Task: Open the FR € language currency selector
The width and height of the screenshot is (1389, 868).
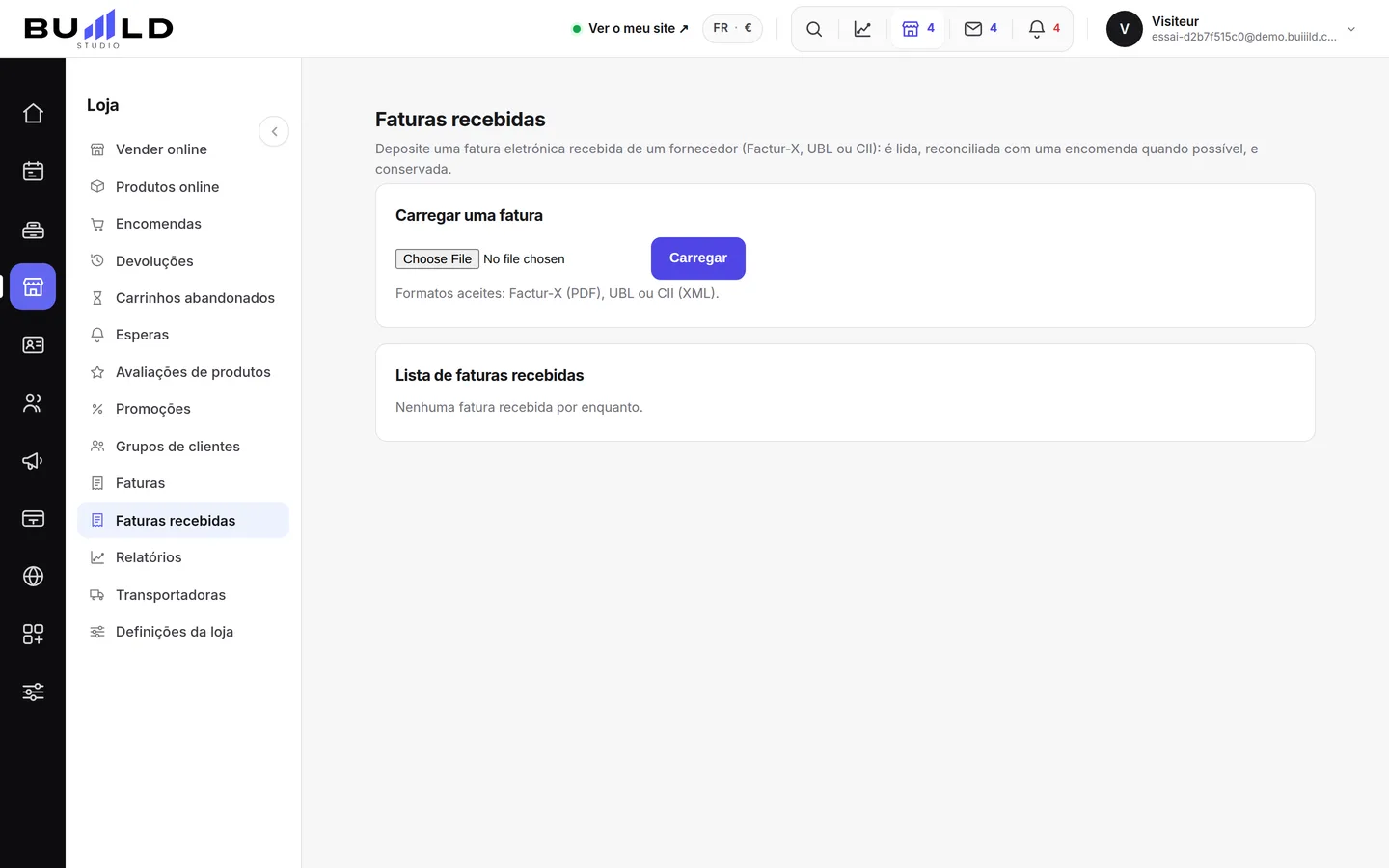Action: pyautogui.click(x=732, y=29)
